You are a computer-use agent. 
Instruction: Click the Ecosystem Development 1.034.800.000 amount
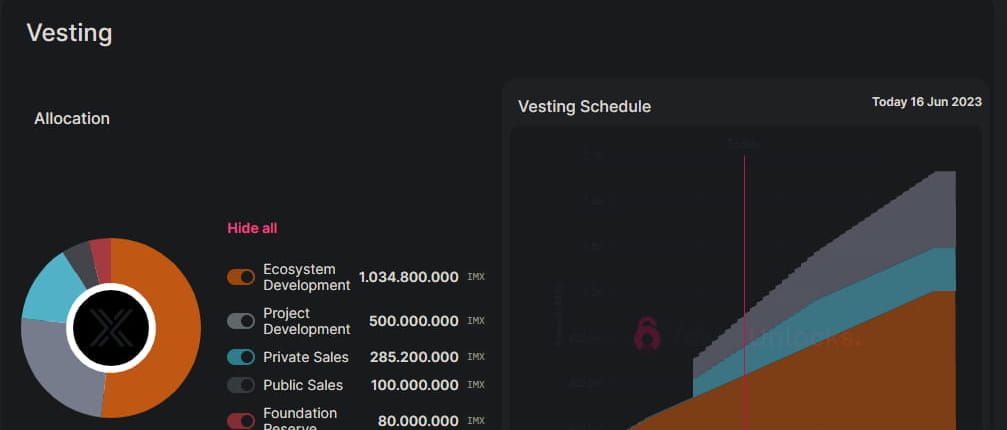click(408, 277)
